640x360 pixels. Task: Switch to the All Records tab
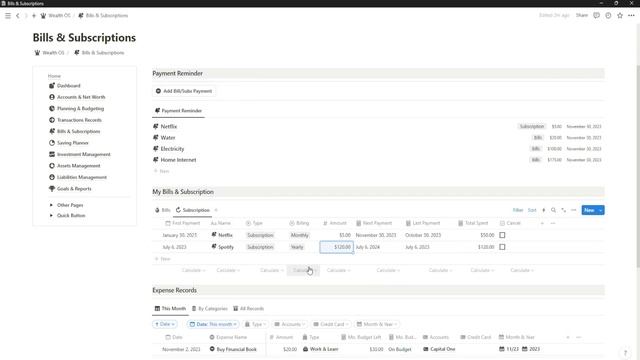tap(249, 309)
